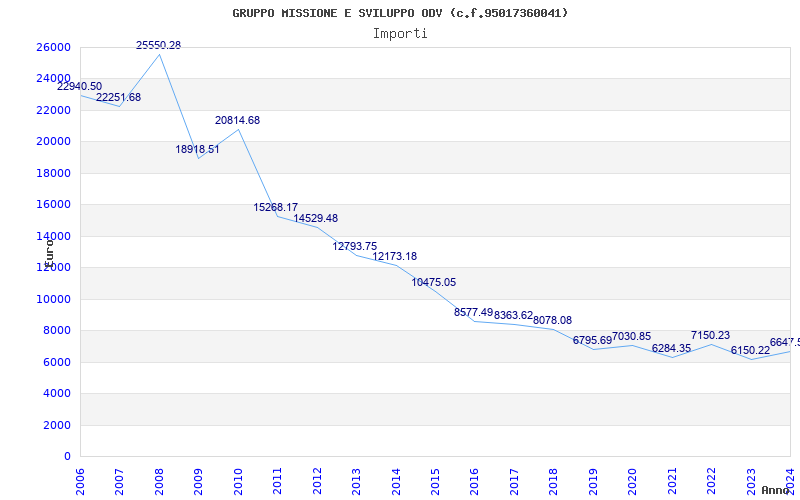Select the 20814.68 data label
The image size is (800, 500).
(x=237, y=120)
